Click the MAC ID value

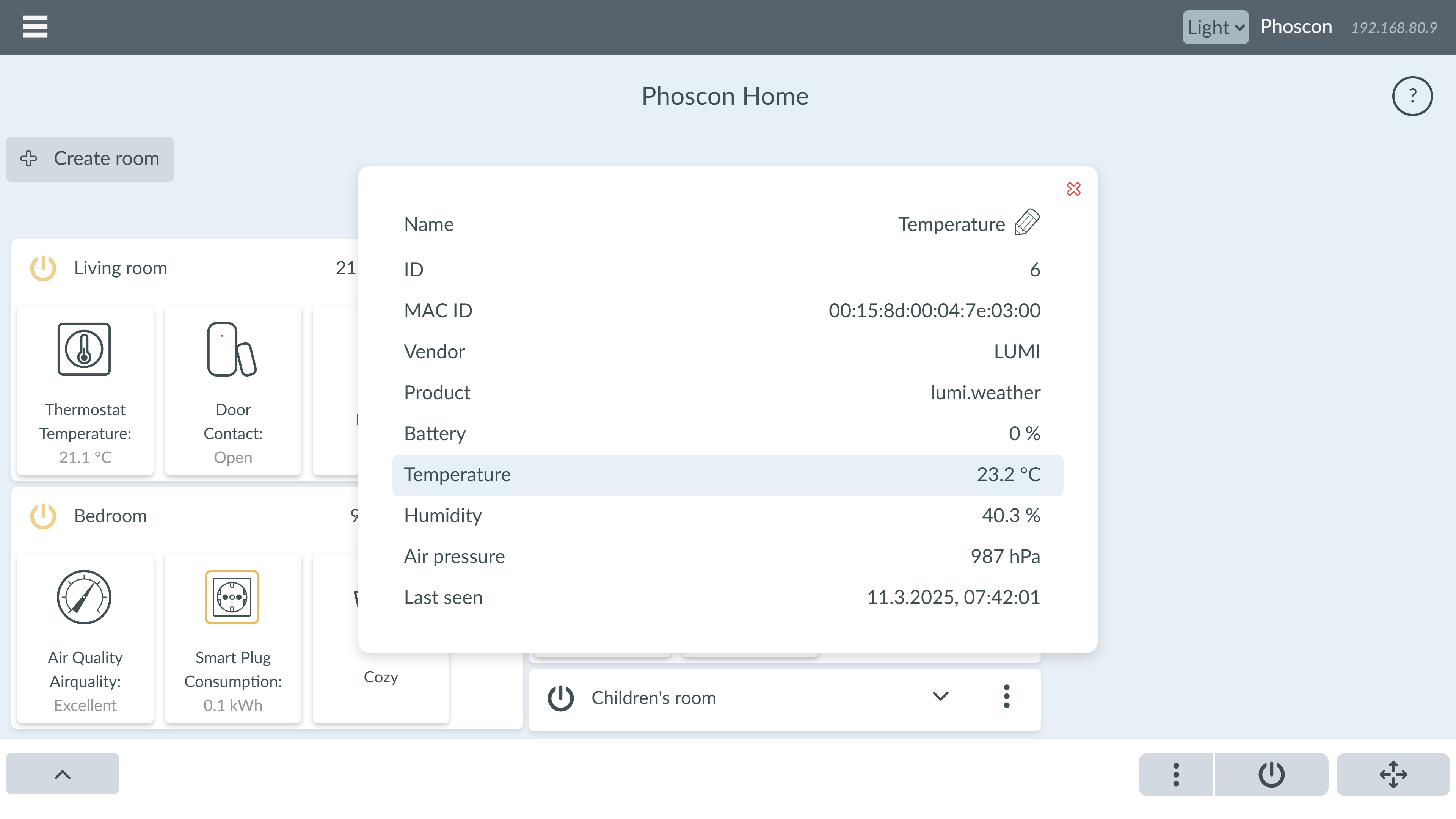point(934,311)
